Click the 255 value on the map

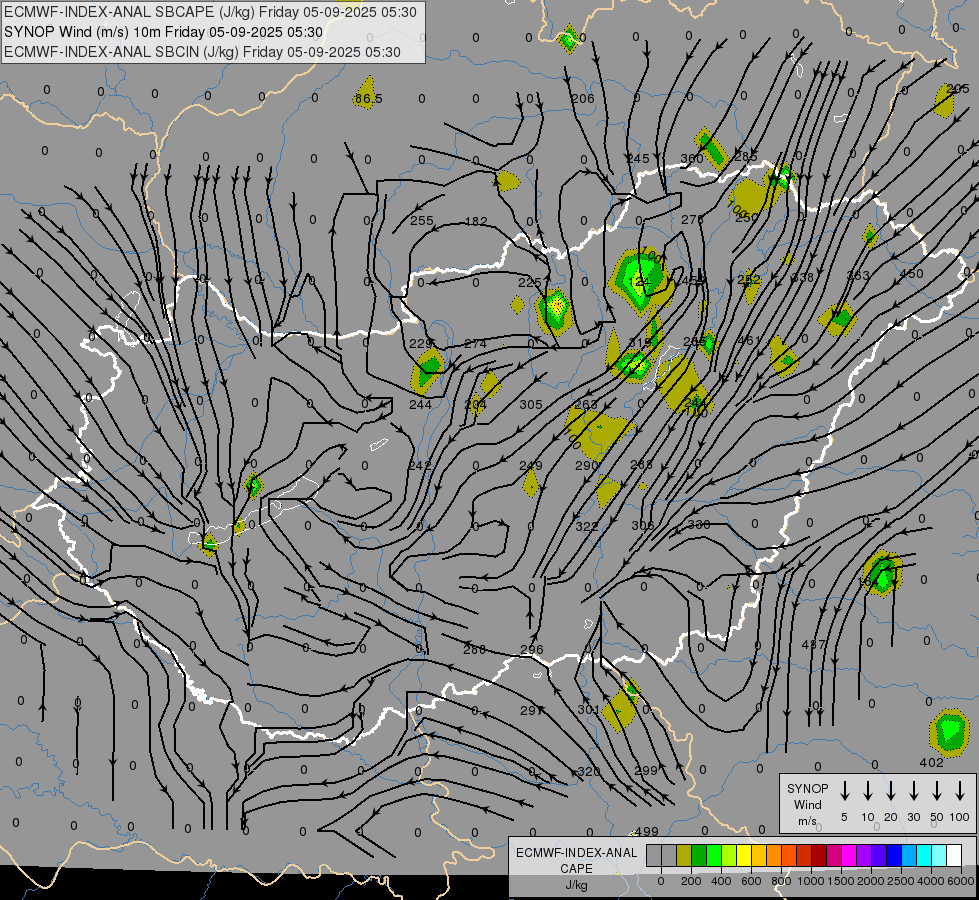422,220
